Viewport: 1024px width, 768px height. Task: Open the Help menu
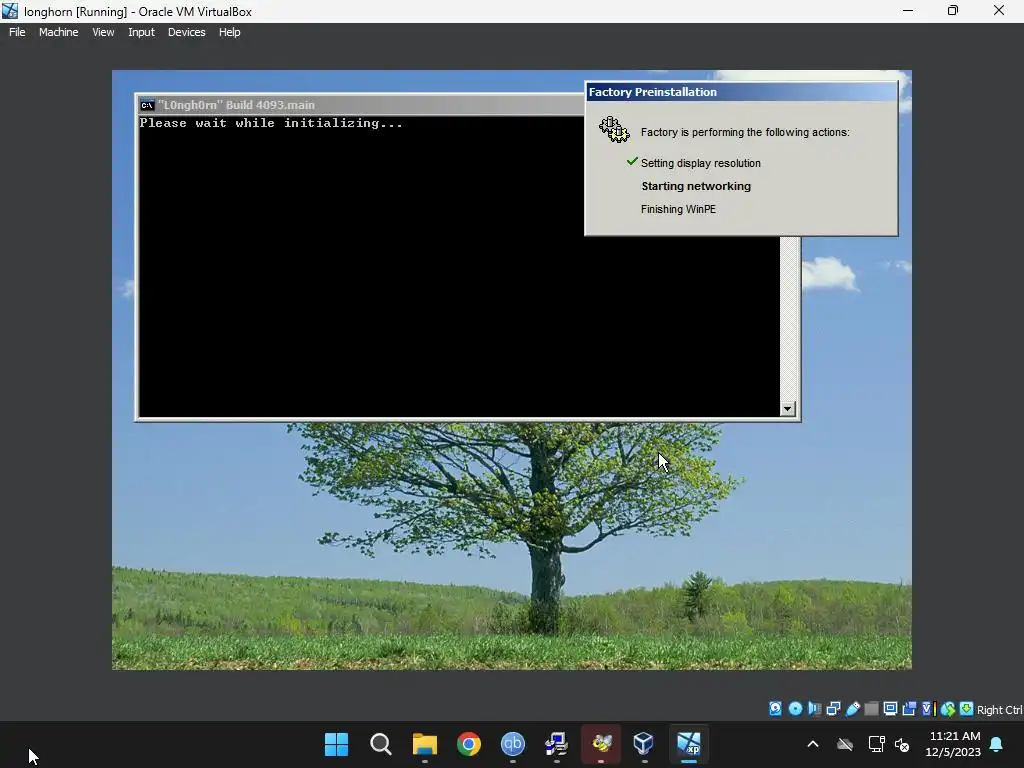click(x=229, y=32)
